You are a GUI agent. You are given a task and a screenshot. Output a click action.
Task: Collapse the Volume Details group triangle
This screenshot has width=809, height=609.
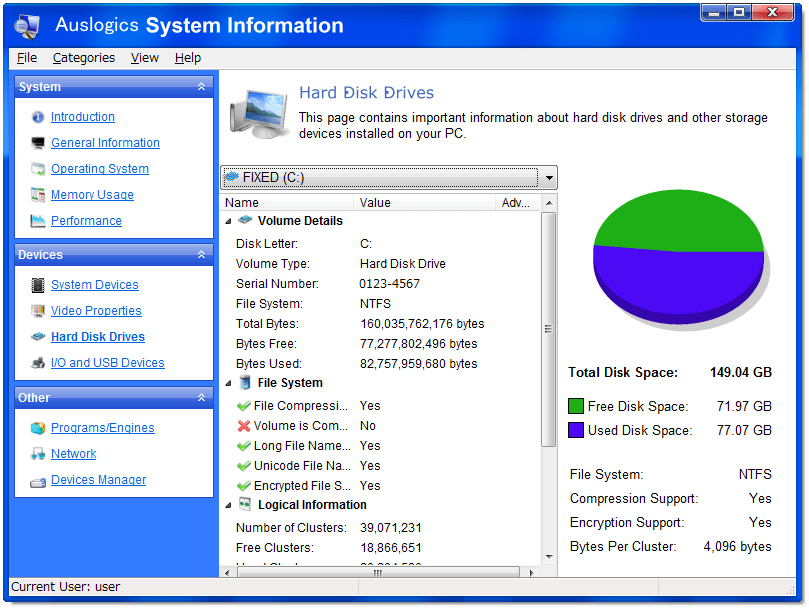tap(228, 221)
